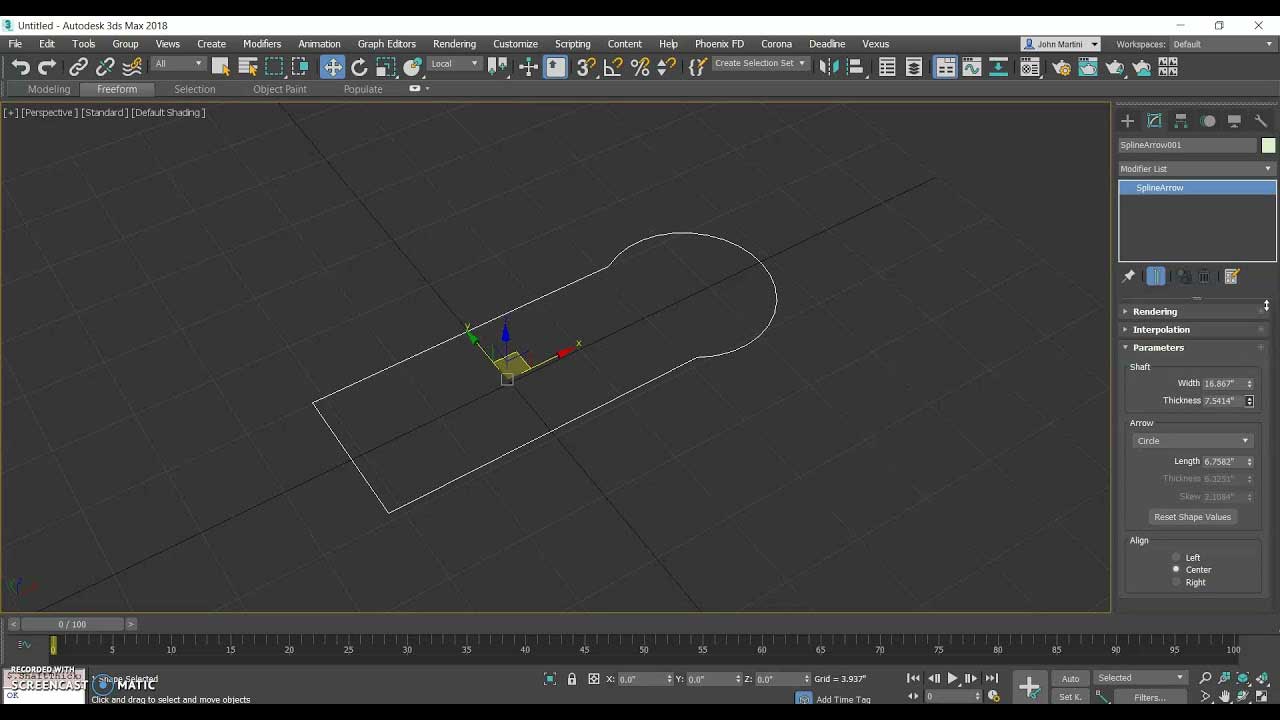Click the Reset Shape Values button
The image size is (1280, 720).
[x=1192, y=517]
